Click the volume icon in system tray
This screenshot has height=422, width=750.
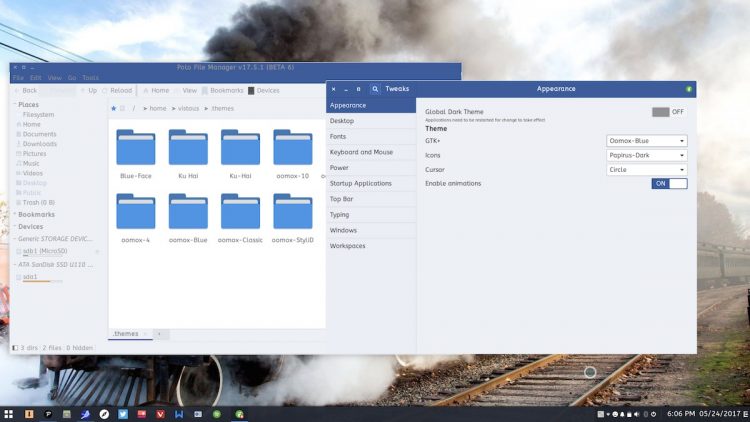tap(637, 414)
